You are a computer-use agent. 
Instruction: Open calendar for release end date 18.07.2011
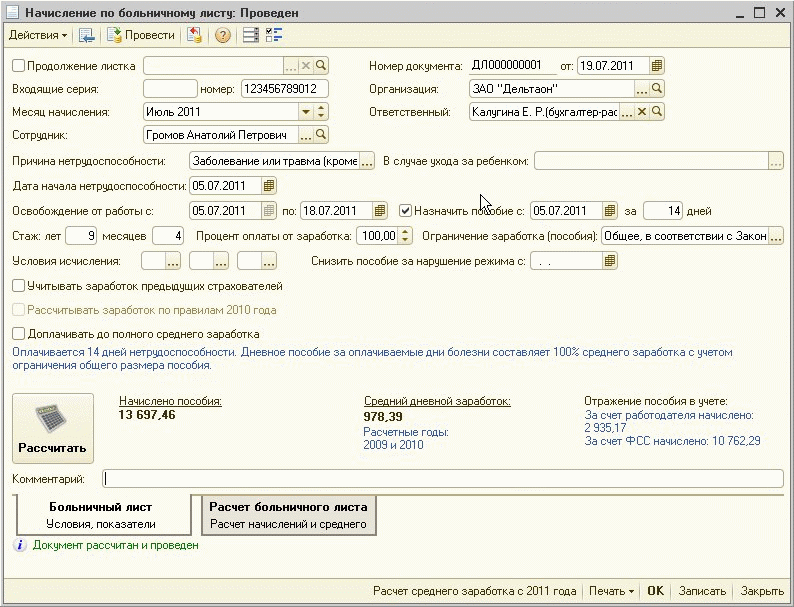pos(380,211)
